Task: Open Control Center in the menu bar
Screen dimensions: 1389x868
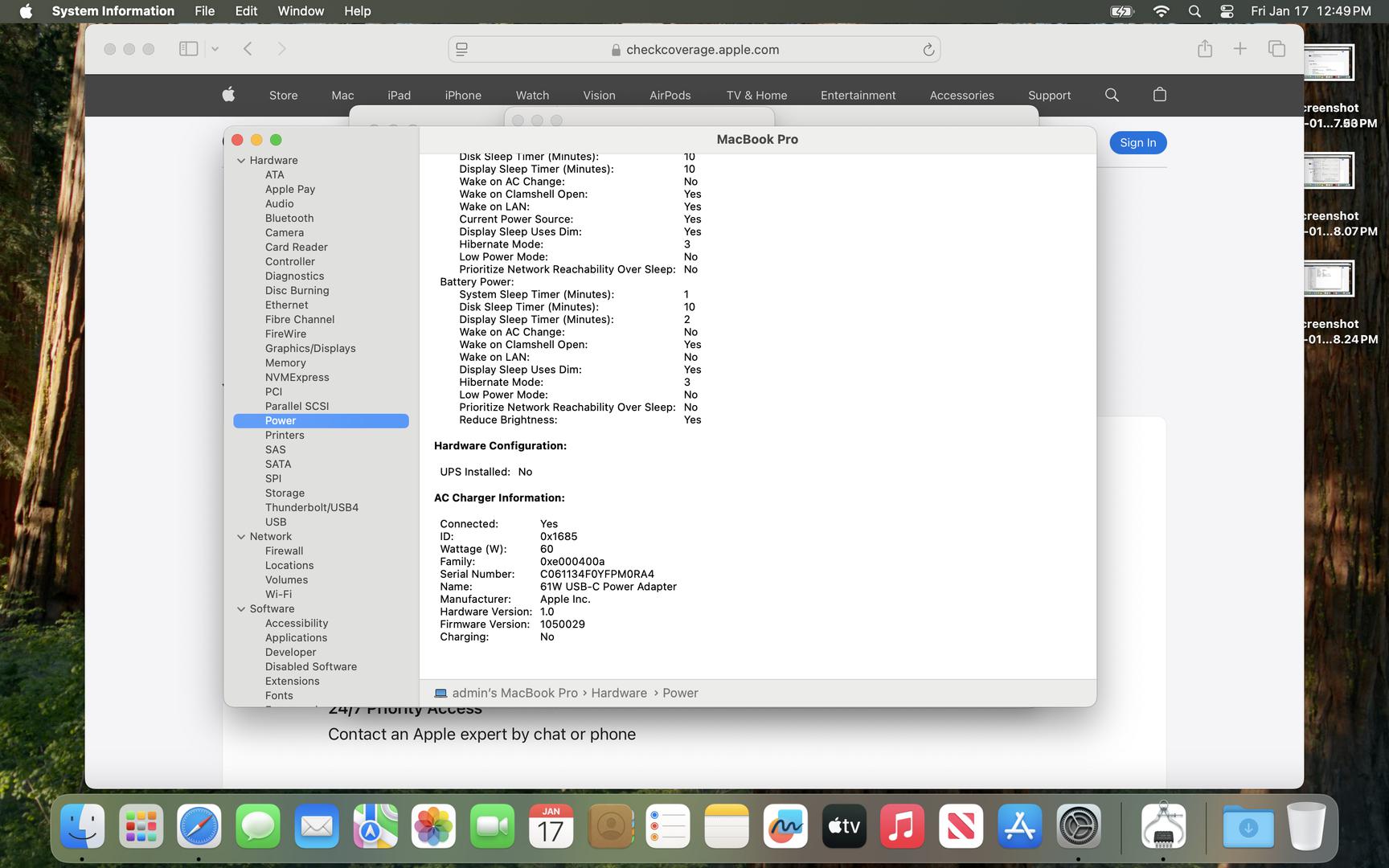Action: pyautogui.click(x=1227, y=11)
